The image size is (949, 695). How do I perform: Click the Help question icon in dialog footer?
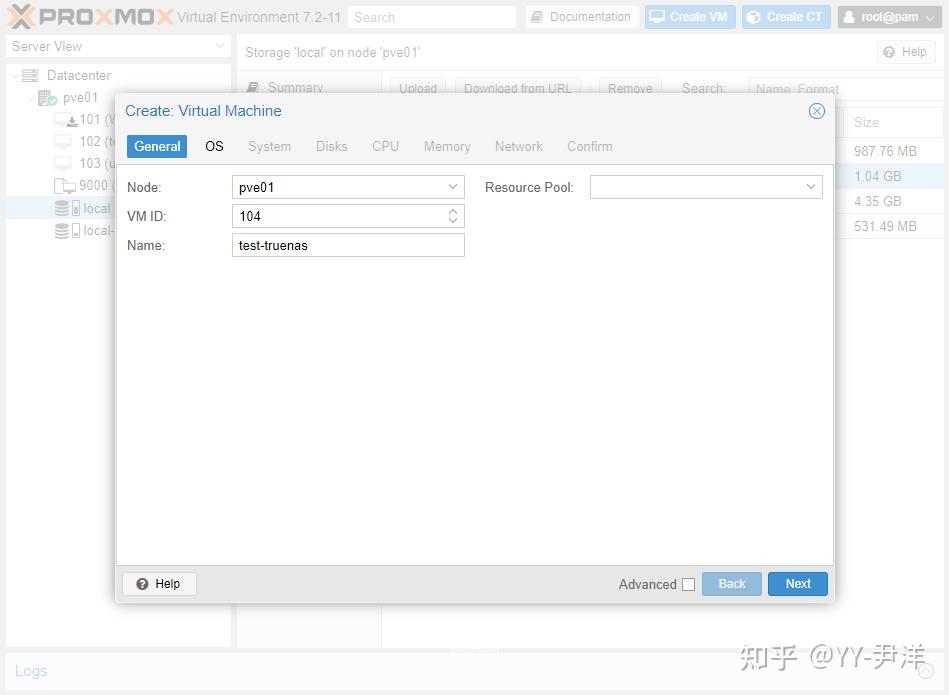point(144,583)
